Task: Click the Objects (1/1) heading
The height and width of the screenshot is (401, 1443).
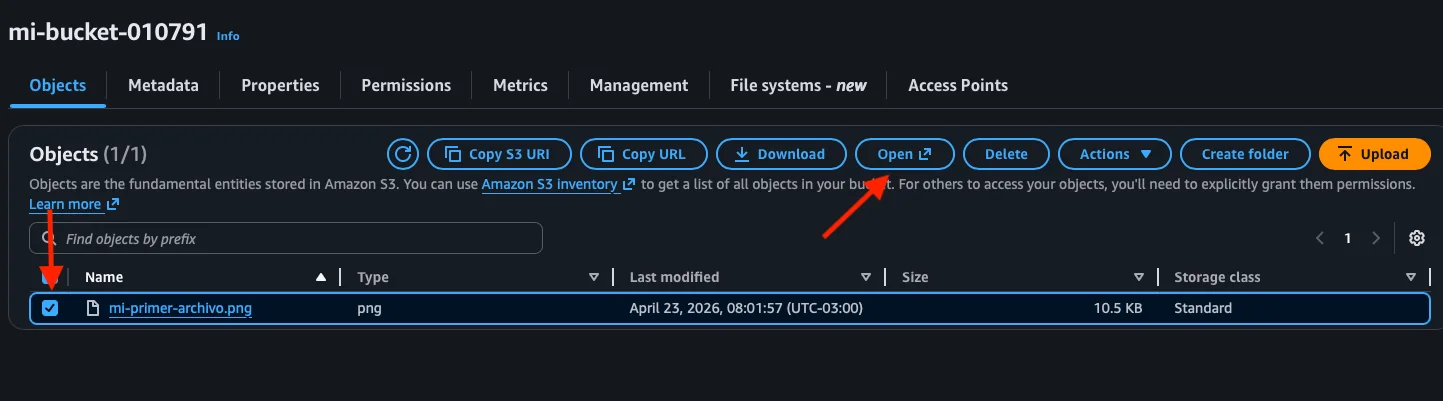Action: 89,154
